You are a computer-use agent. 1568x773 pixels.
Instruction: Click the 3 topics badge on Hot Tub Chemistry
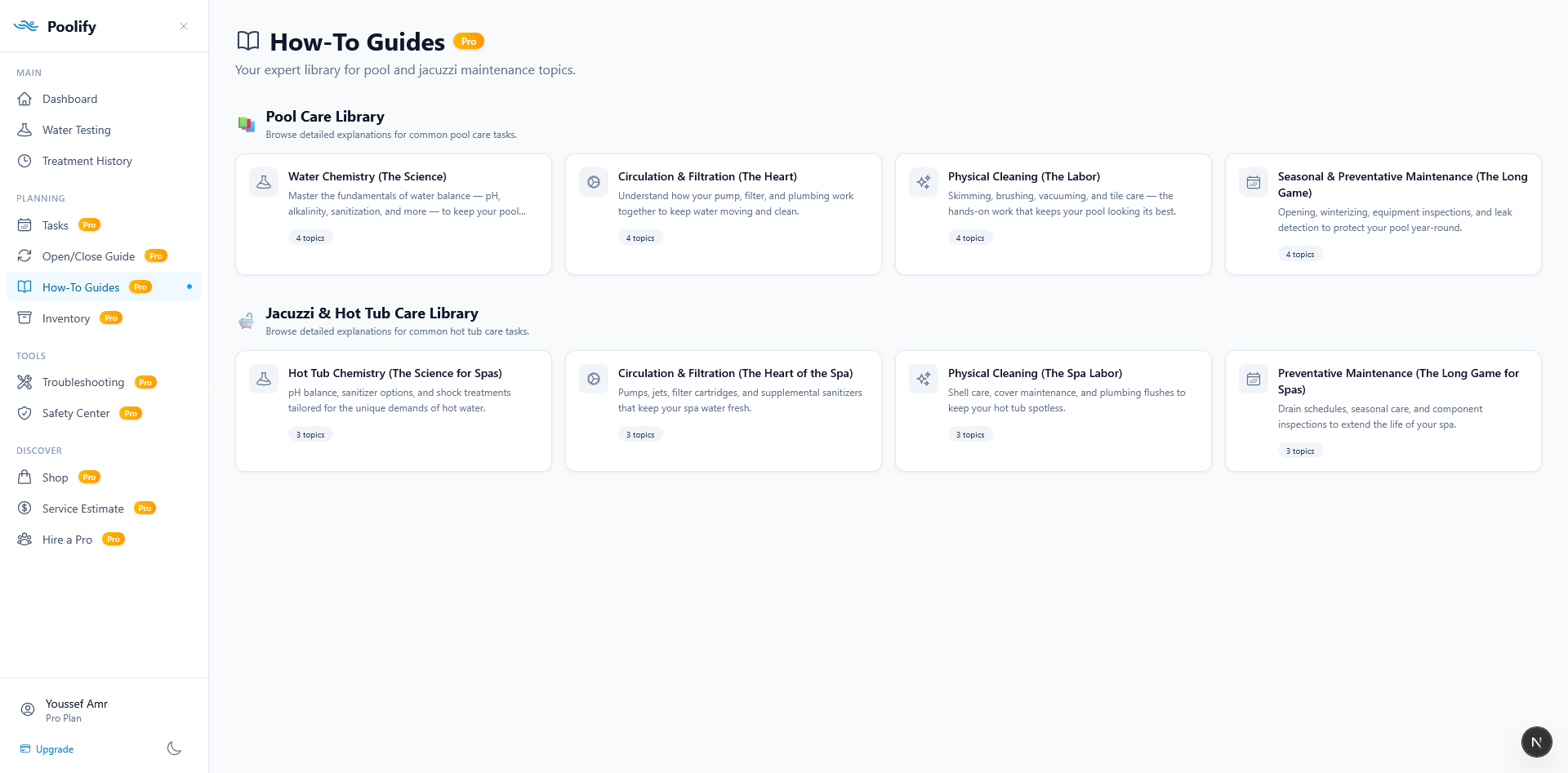[x=310, y=434]
